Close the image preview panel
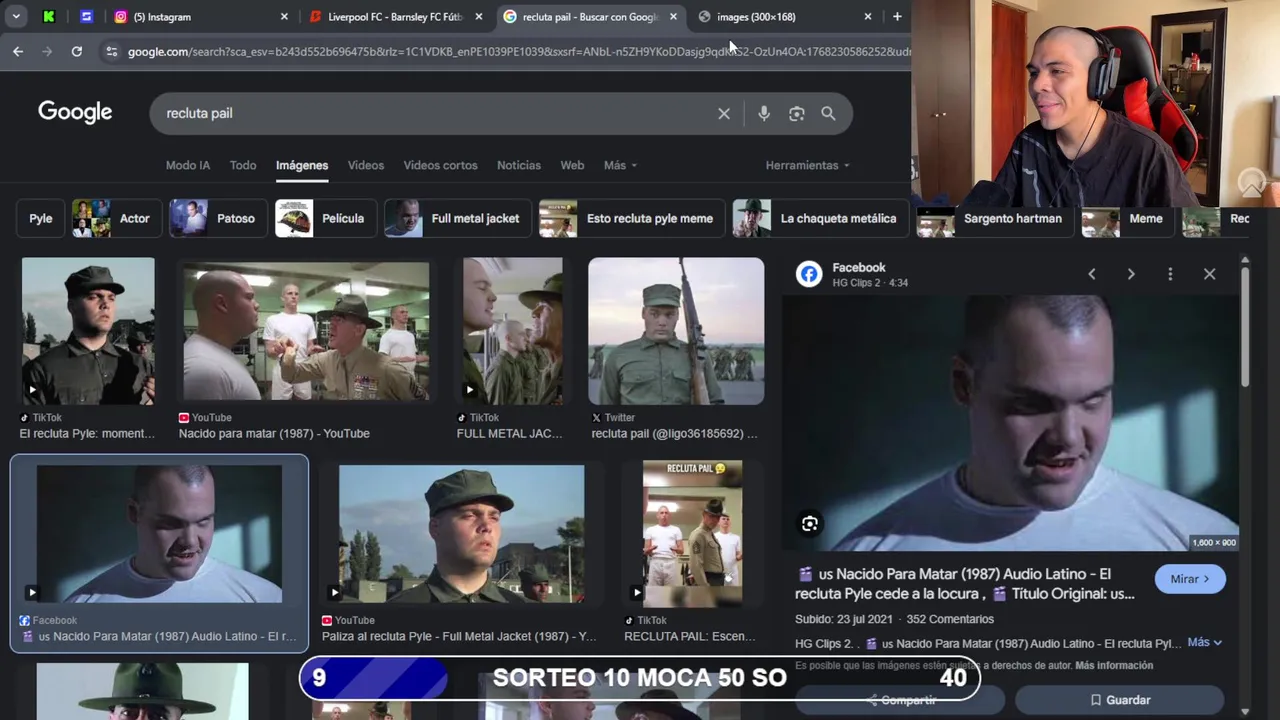The width and height of the screenshot is (1280, 720). click(x=1209, y=274)
